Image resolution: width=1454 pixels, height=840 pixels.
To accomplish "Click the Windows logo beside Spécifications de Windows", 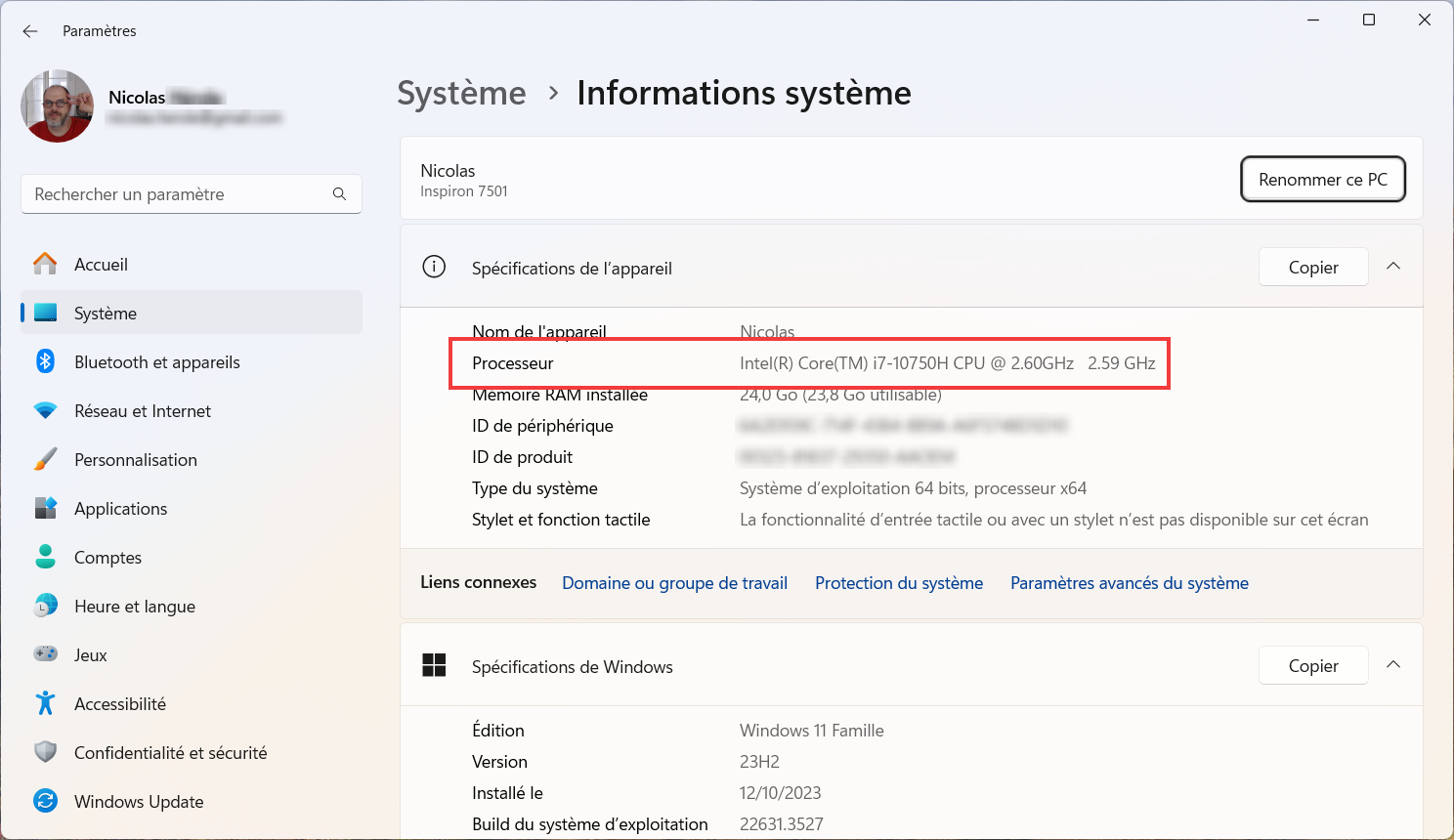I will point(434,665).
